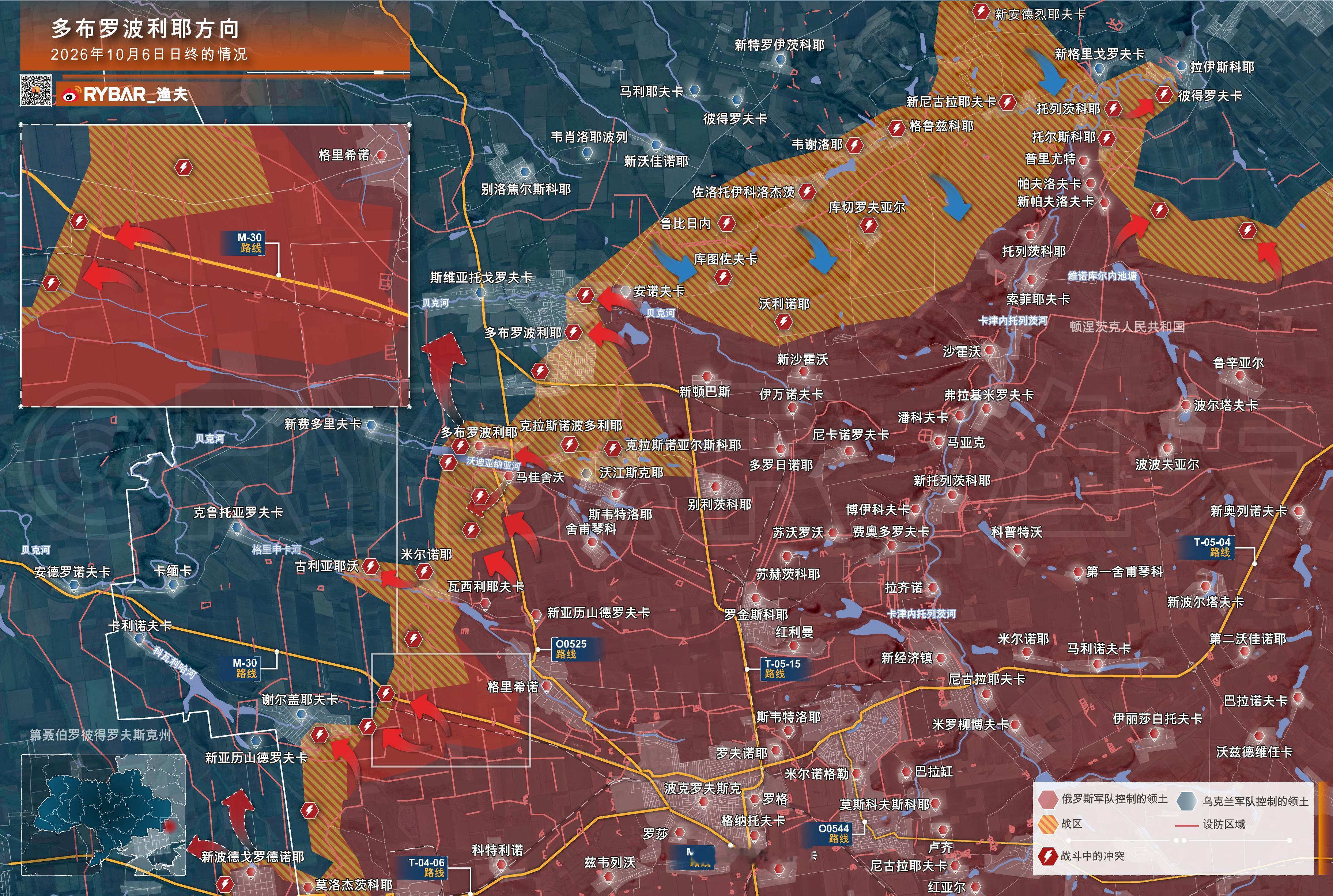Click the clash icon next to 佐洛托伊科洛杰茨
Image resolution: width=1333 pixels, height=896 pixels.
[x=807, y=191]
